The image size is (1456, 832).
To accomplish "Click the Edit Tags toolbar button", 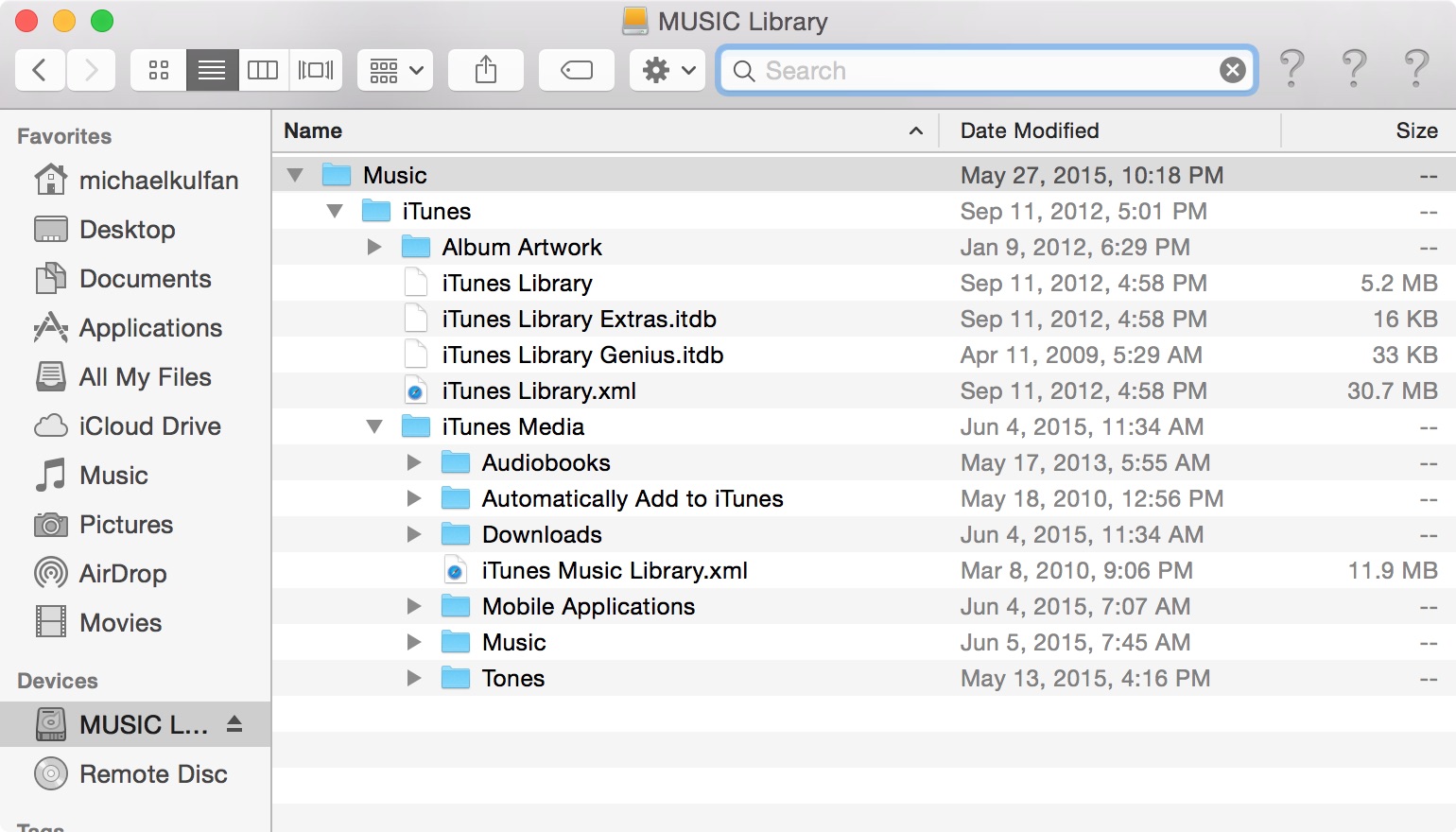I will point(577,70).
